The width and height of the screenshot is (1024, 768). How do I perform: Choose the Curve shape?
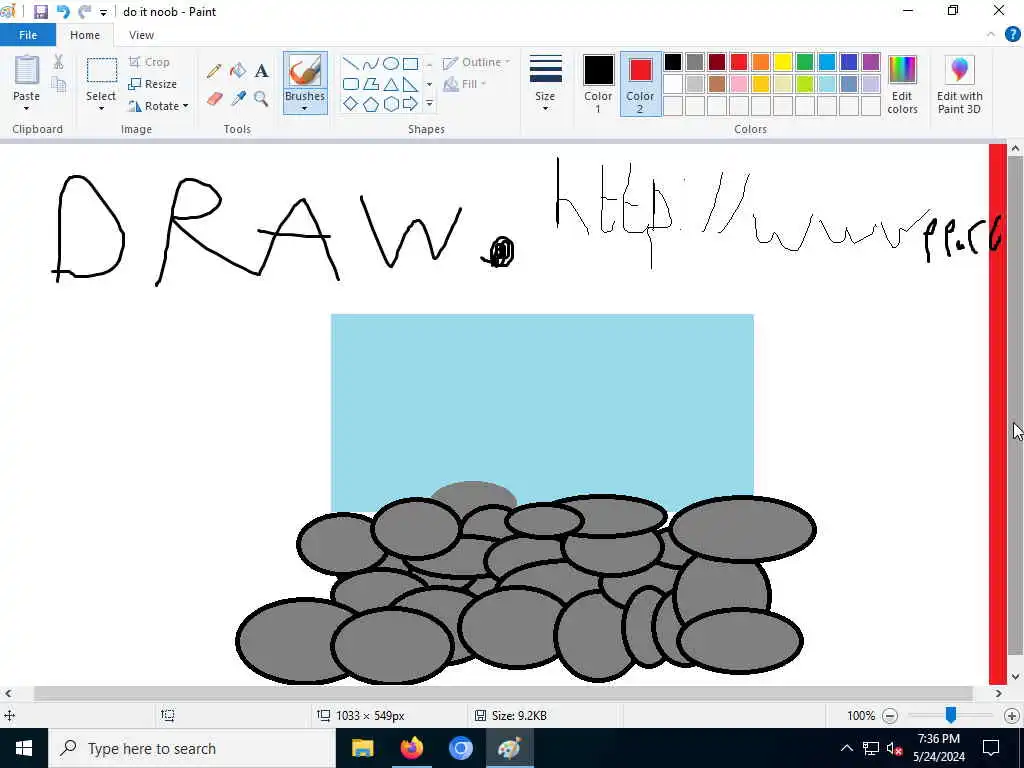(370, 63)
